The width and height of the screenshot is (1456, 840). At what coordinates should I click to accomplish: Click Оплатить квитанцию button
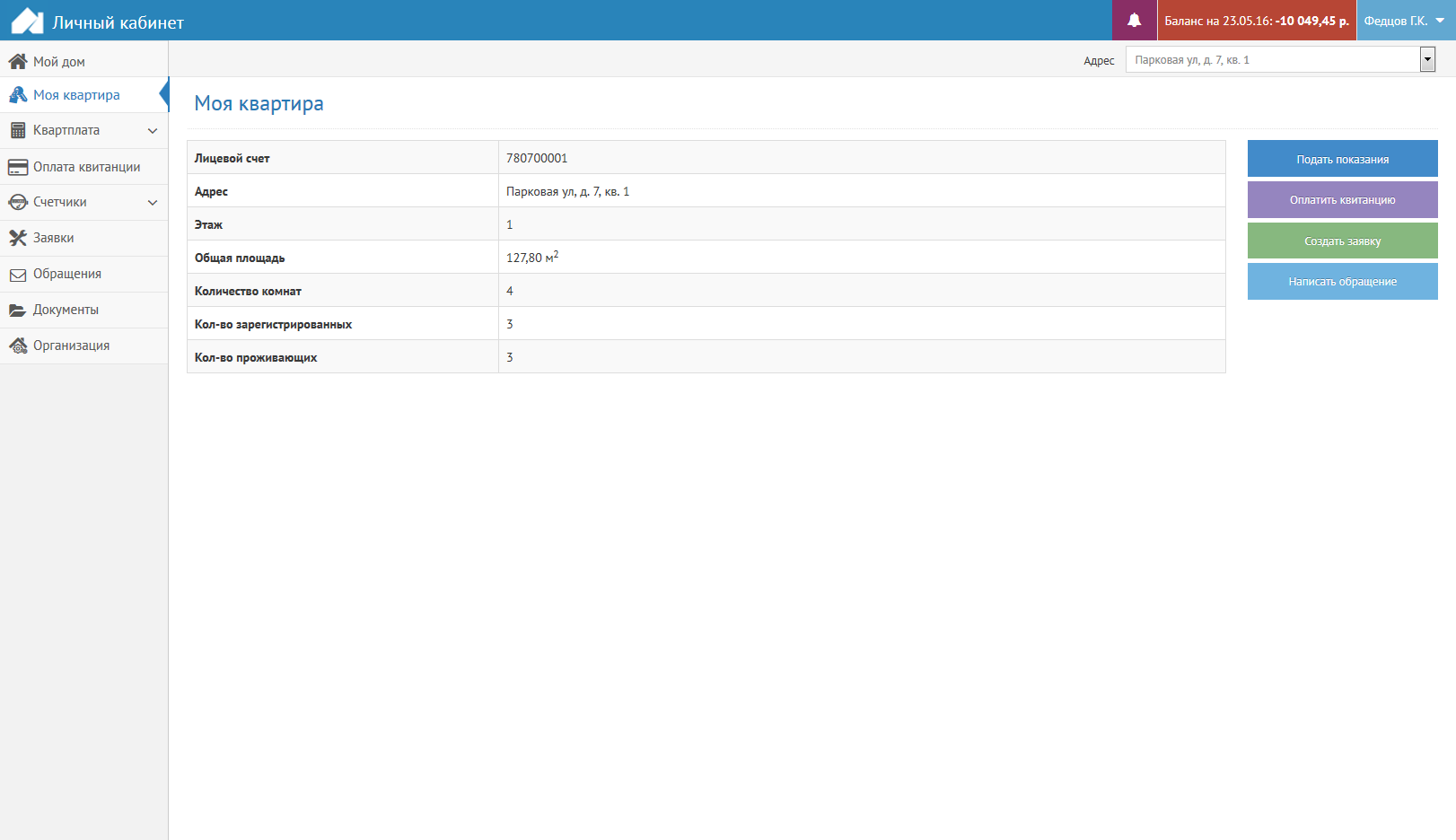point(1343,199)
